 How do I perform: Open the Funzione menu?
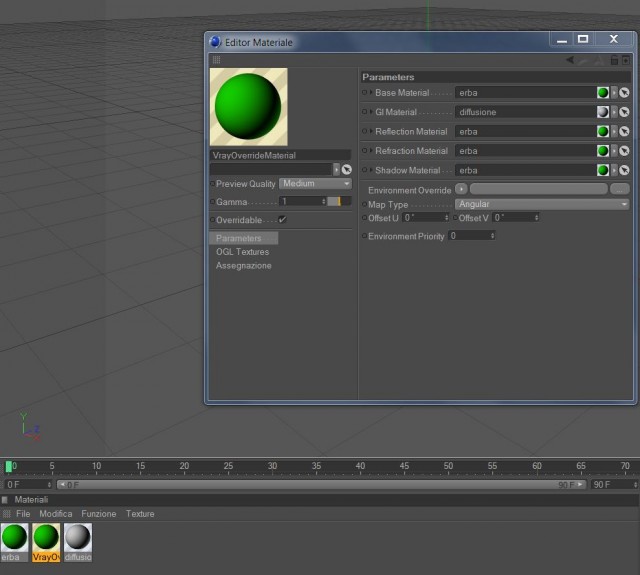(99, 514)
